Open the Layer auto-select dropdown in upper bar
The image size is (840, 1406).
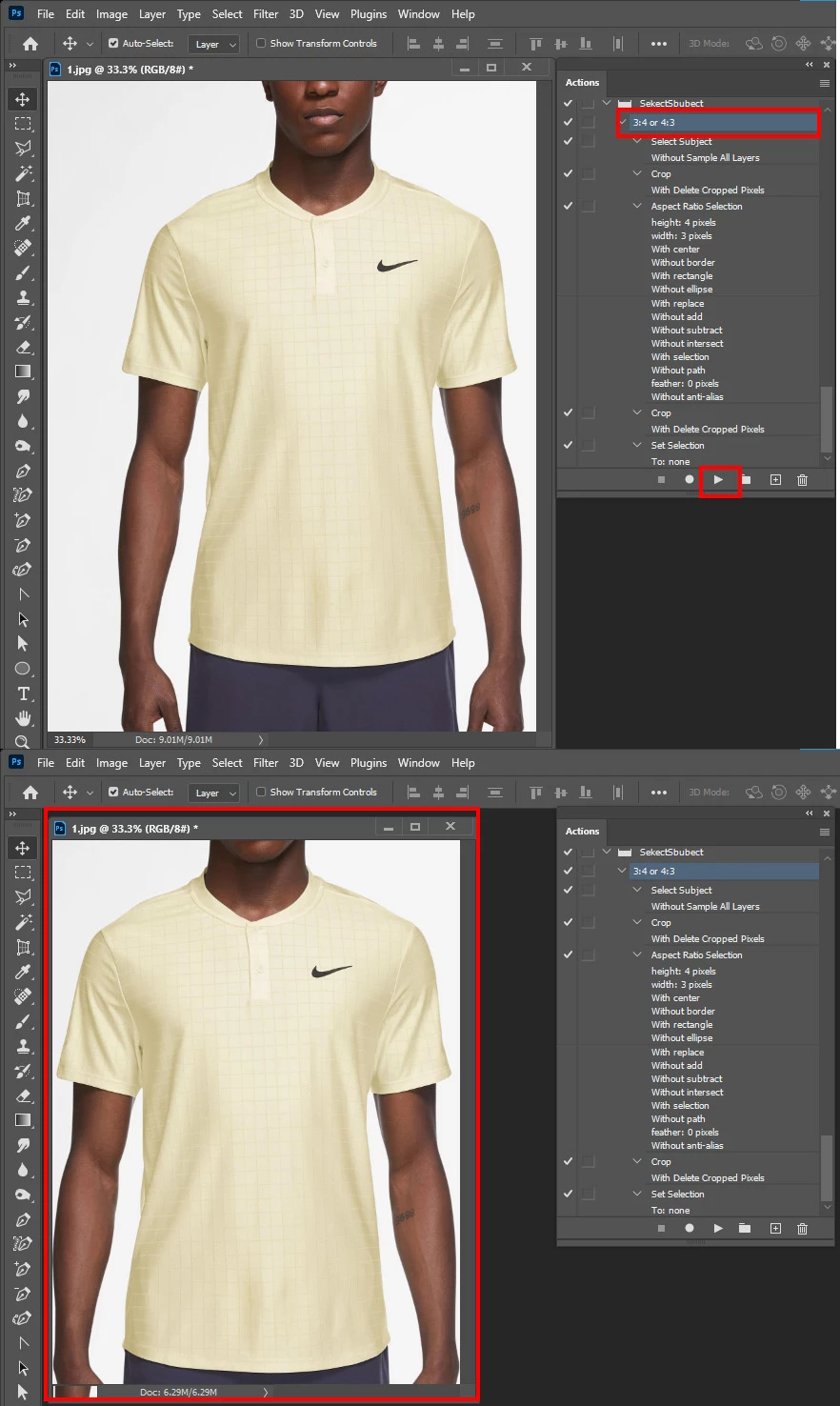[x=213, y=44]
